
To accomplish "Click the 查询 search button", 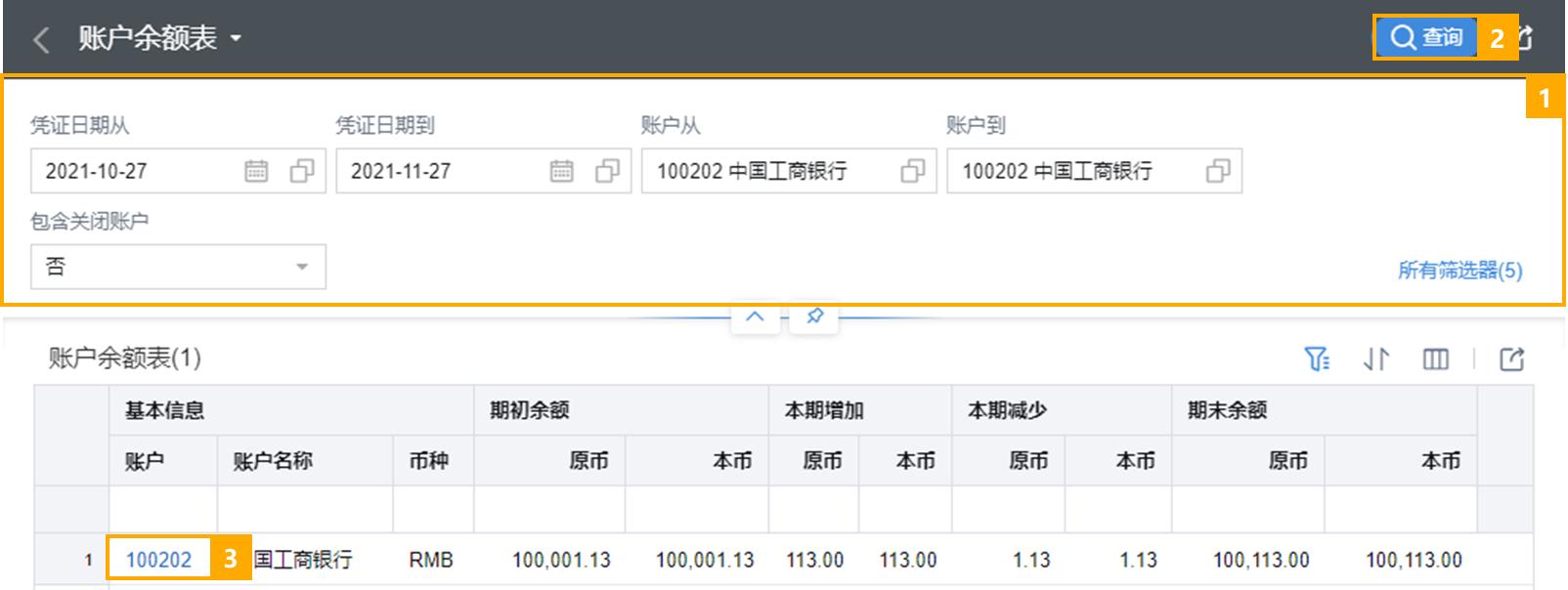I will (x=1426, y=37).
